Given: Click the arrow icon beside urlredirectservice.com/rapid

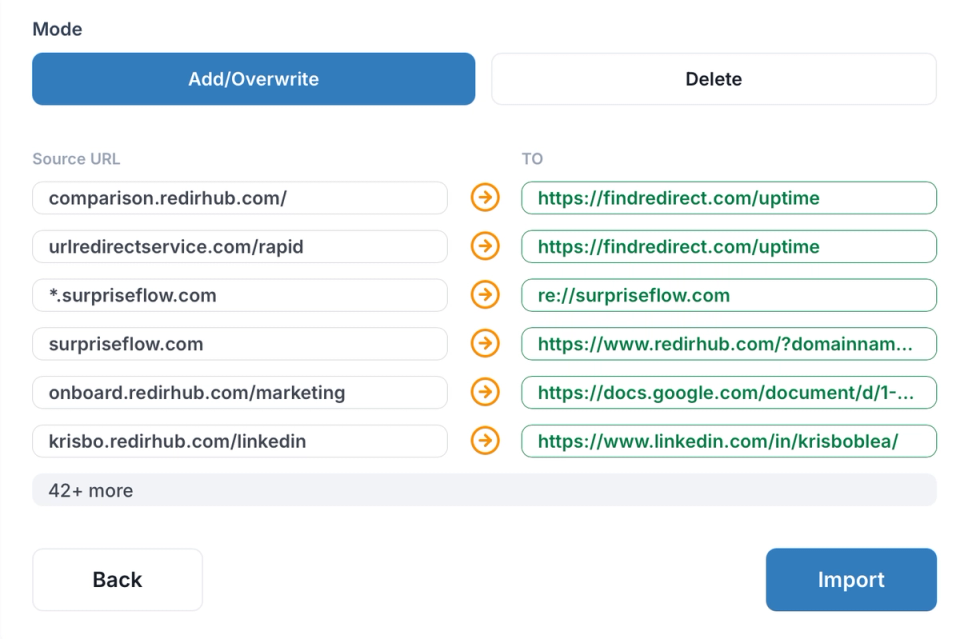Looking at the screenshot, I should [484, 246].
